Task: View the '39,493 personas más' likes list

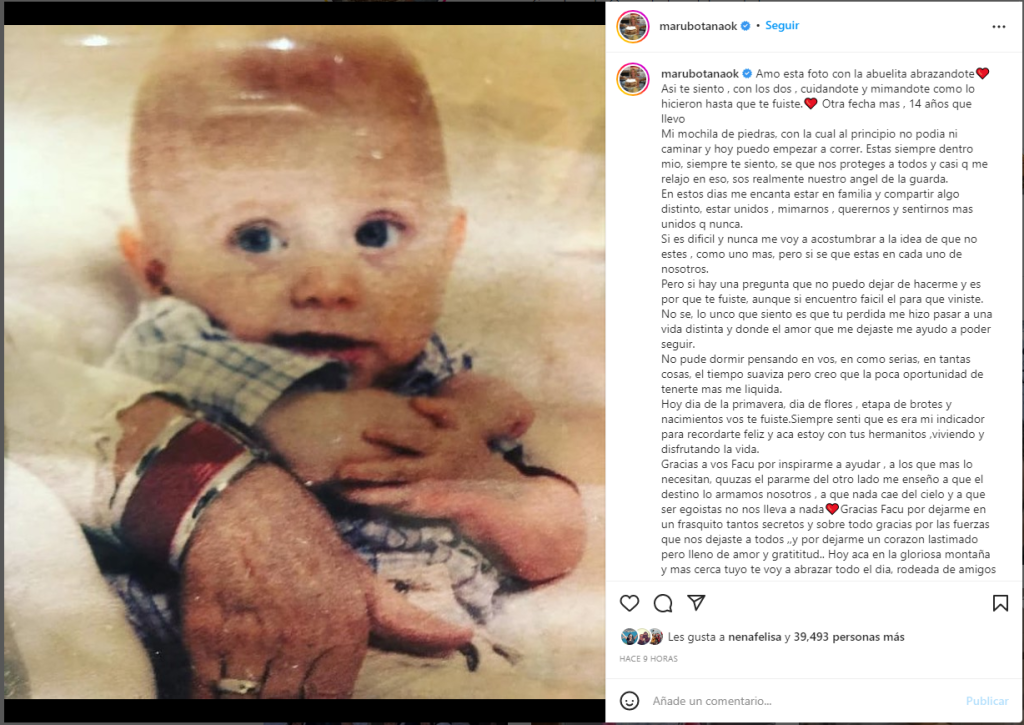Action: pos(849,637)
